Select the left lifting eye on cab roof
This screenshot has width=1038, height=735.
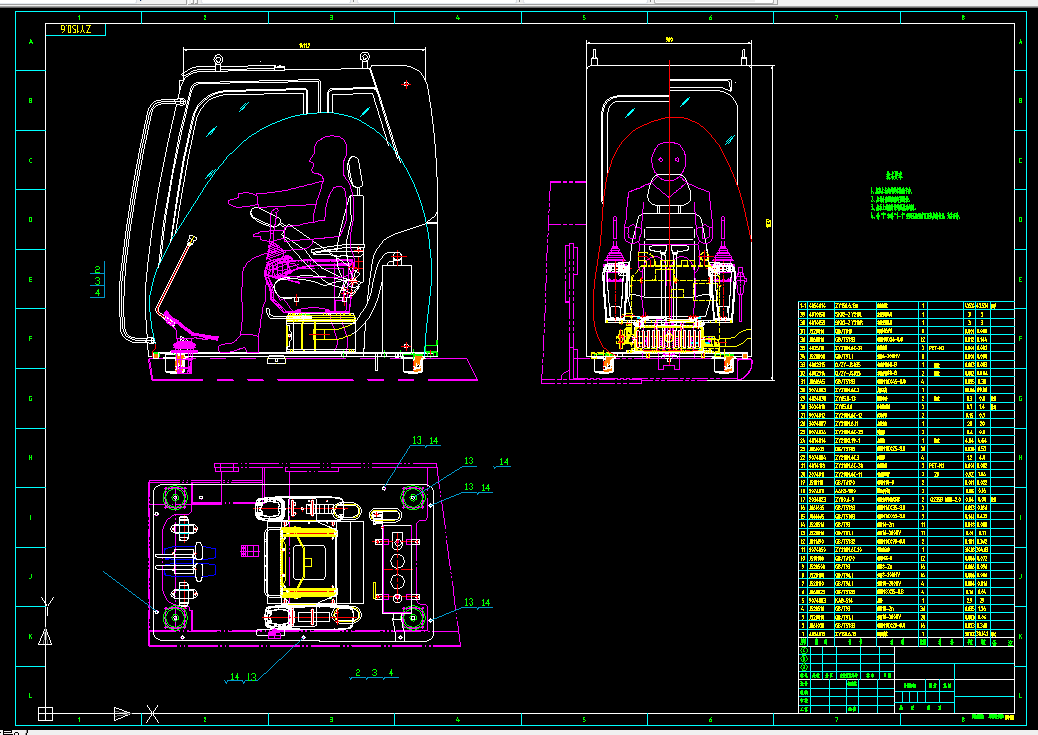point(216,62)
